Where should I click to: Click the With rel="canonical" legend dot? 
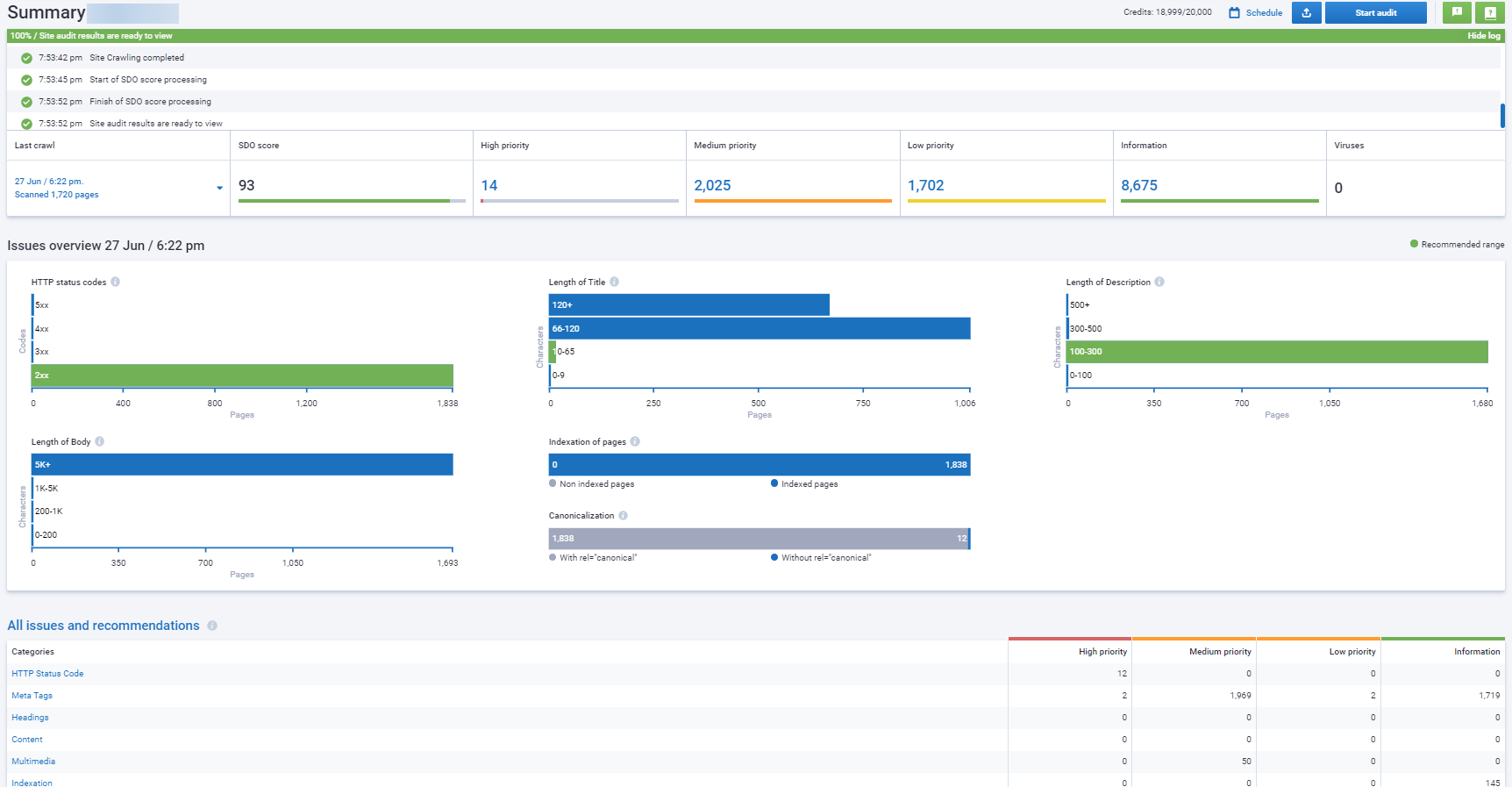(x=553, y=557)
